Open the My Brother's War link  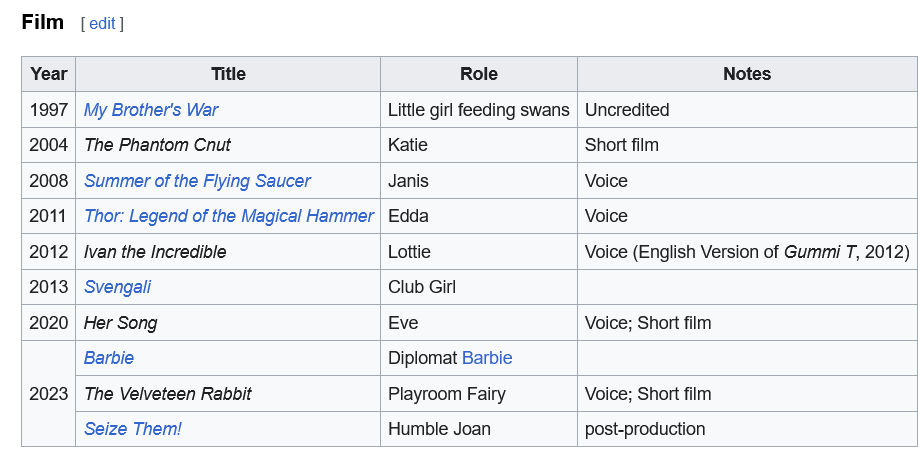pyautogui.click(x=151, y=110)
